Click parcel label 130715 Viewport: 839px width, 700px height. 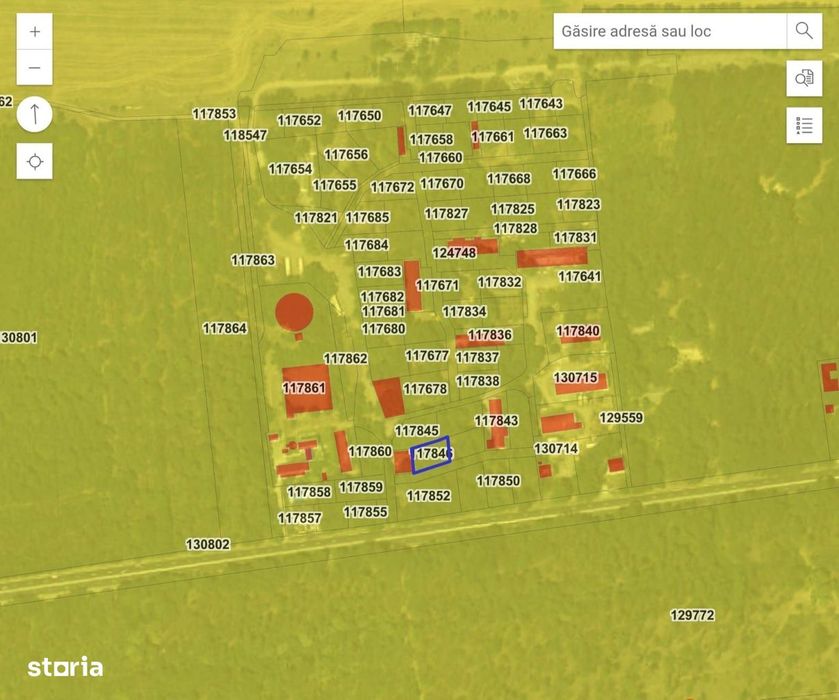pyautogui.click(x=576, y=378)
